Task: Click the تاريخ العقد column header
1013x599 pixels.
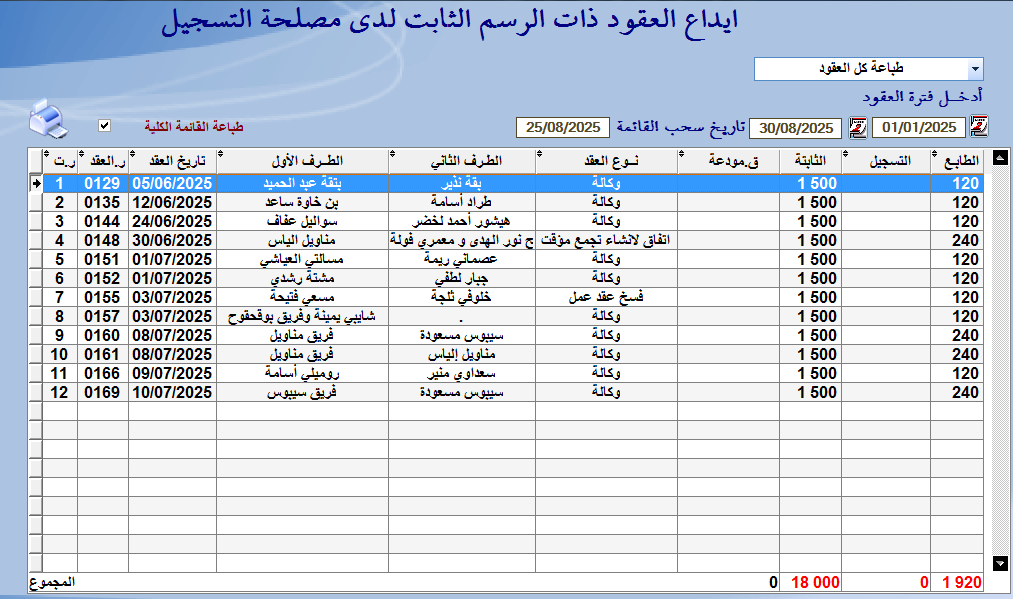Action: coord(173,160)
